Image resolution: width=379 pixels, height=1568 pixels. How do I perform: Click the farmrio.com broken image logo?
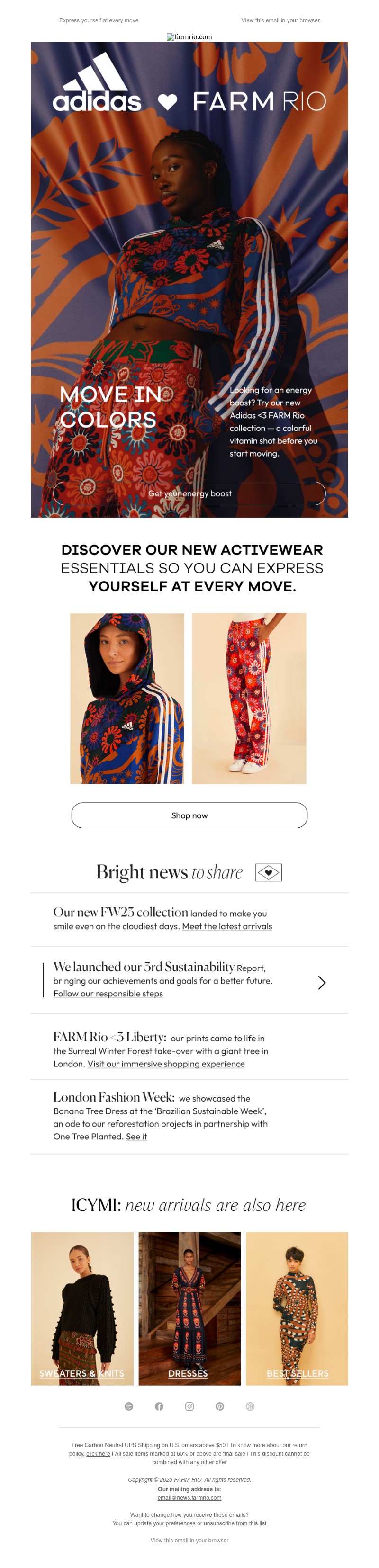point(189,36)
